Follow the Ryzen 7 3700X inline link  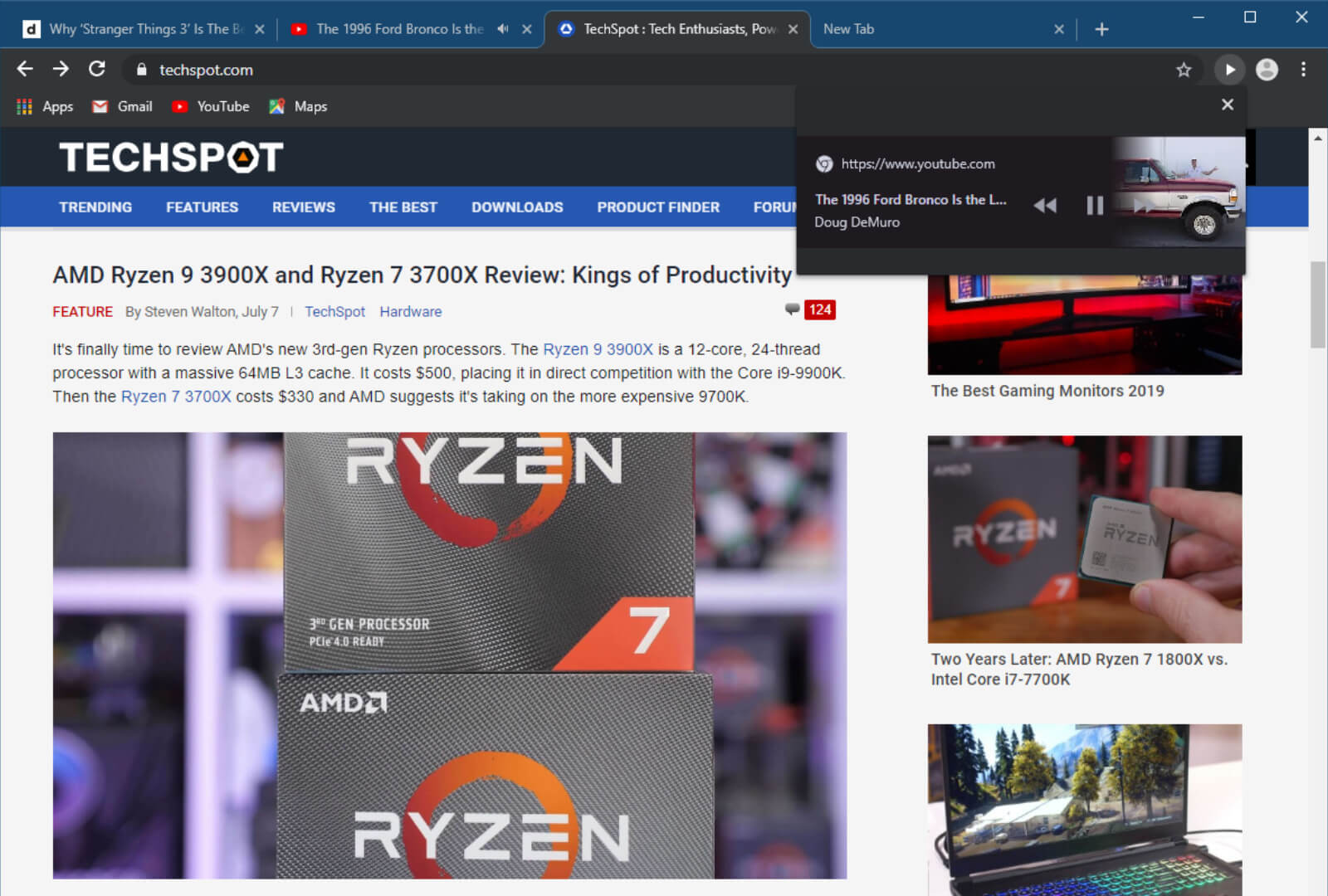point(176,397)
